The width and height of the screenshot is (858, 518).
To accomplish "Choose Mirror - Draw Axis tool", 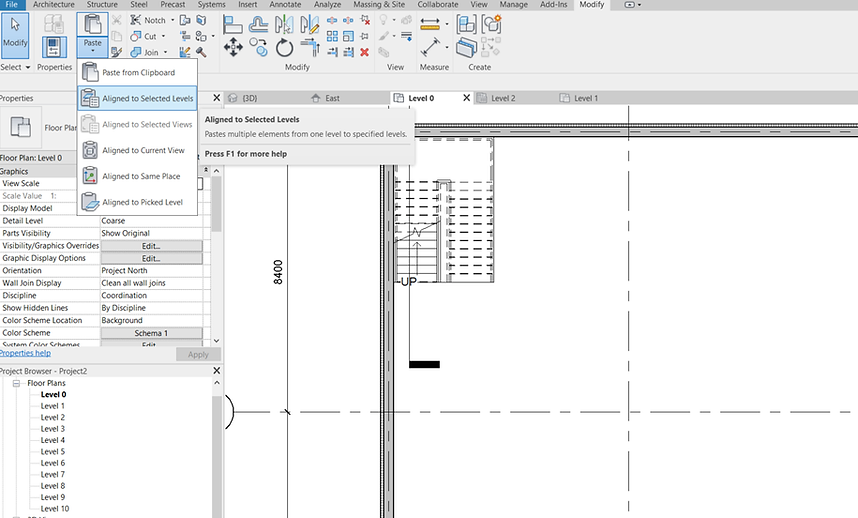I will [x=309, y=25].
